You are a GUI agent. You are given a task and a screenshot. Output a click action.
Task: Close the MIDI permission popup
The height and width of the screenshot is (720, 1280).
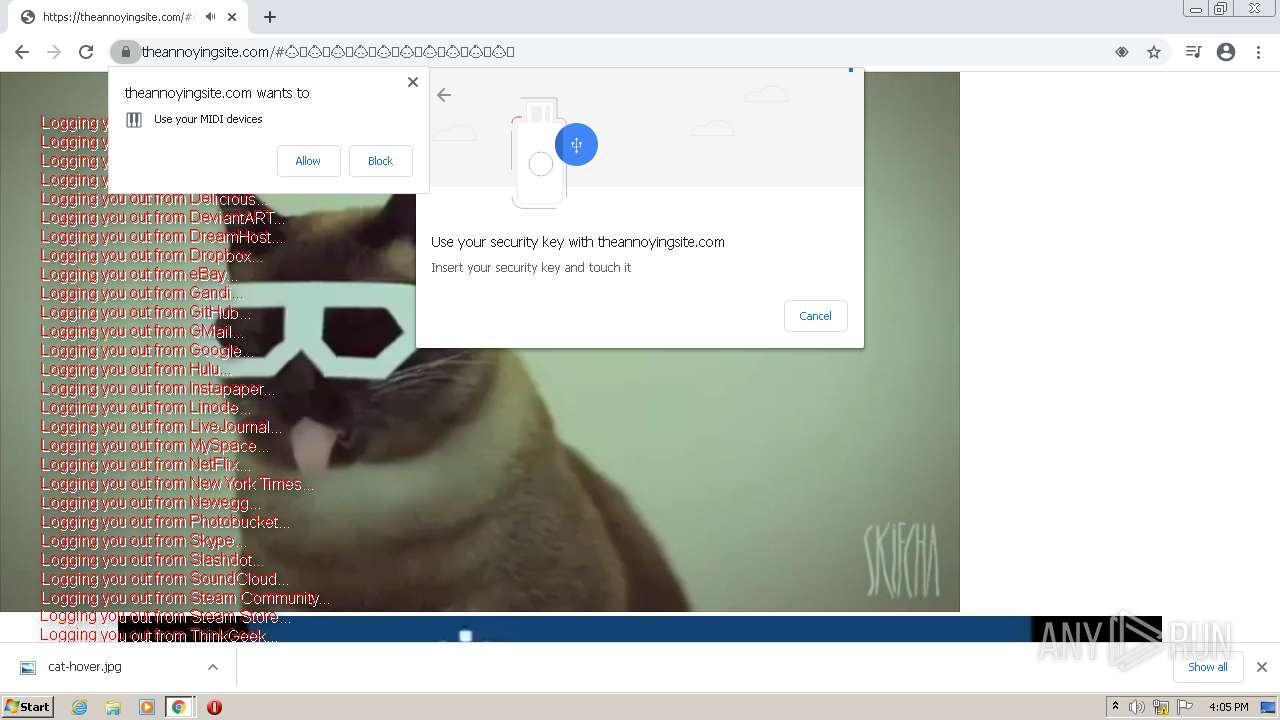point(413,82)
